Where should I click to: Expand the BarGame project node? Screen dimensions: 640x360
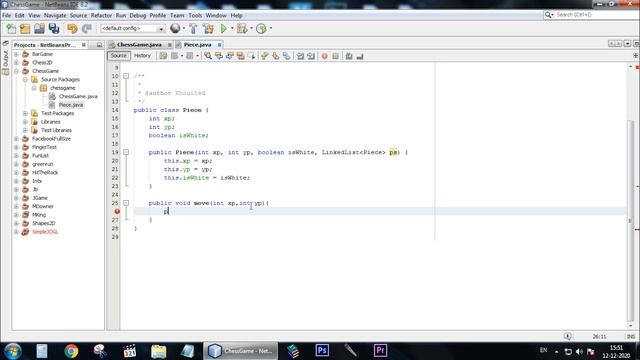[x=16, y=54]
